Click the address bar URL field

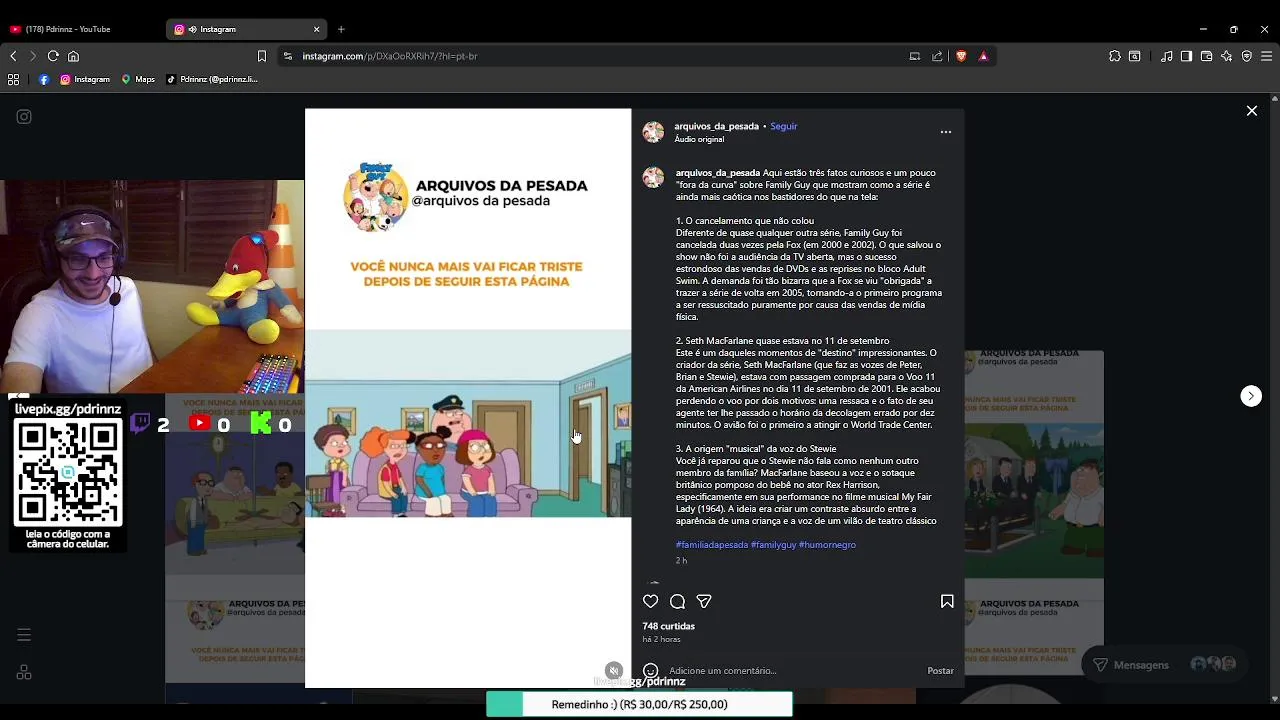(x=590, y=56)
